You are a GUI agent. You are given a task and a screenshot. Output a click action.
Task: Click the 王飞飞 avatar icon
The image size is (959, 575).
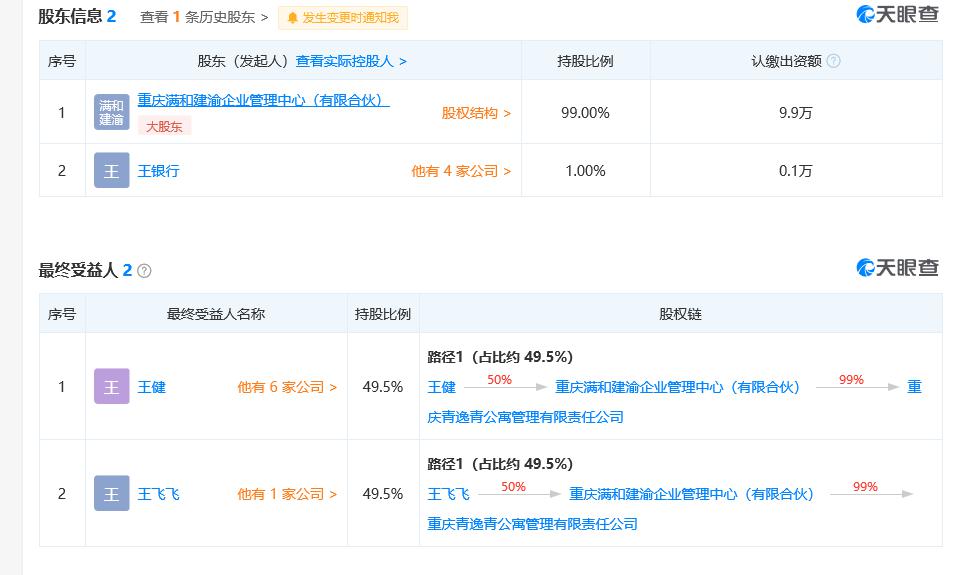point(111,494)
